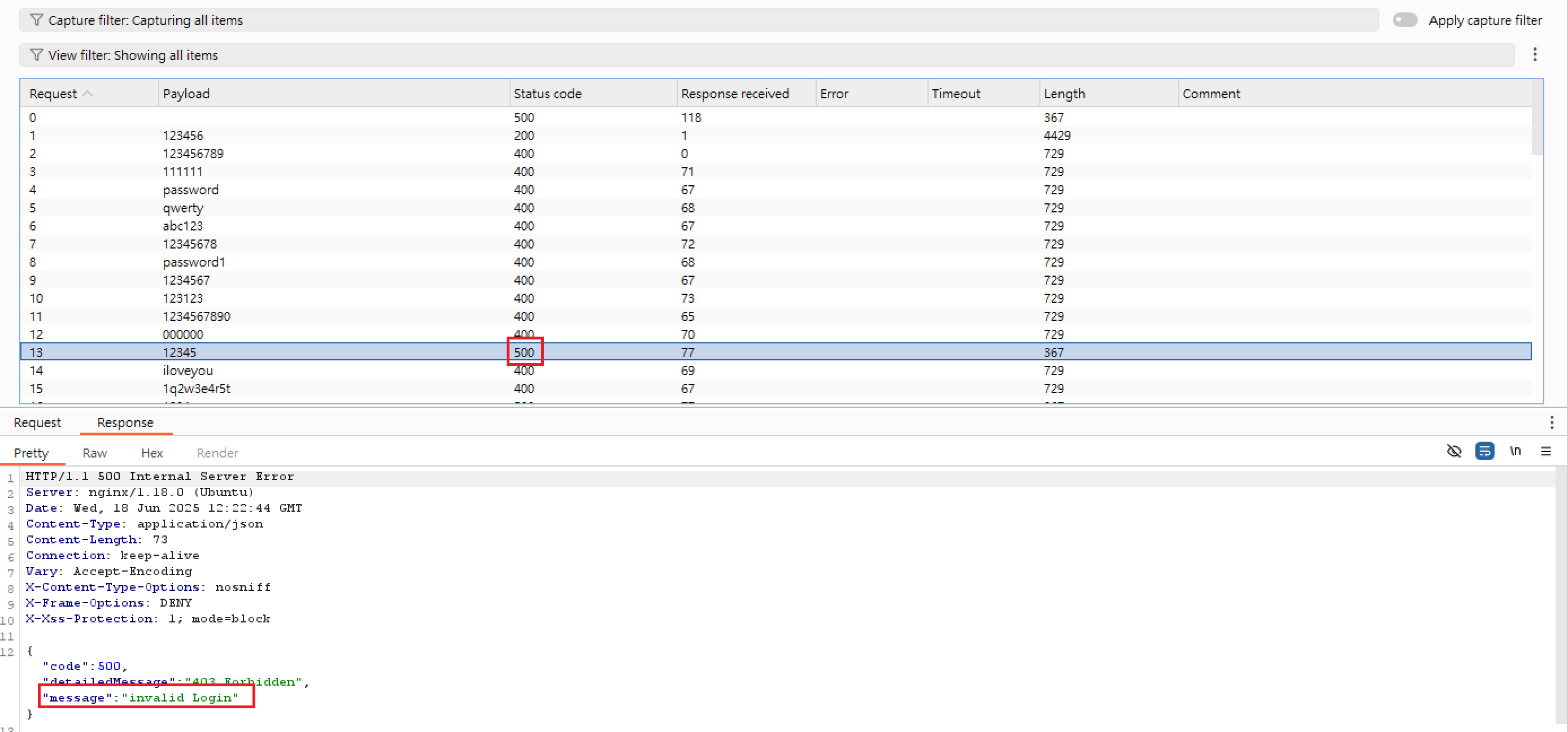Image resolution: width=1568 pixels, height=732 pixels.
Task: Open the results table options kebab menu
Action: pyautogui.click(x=1535, y=55)
